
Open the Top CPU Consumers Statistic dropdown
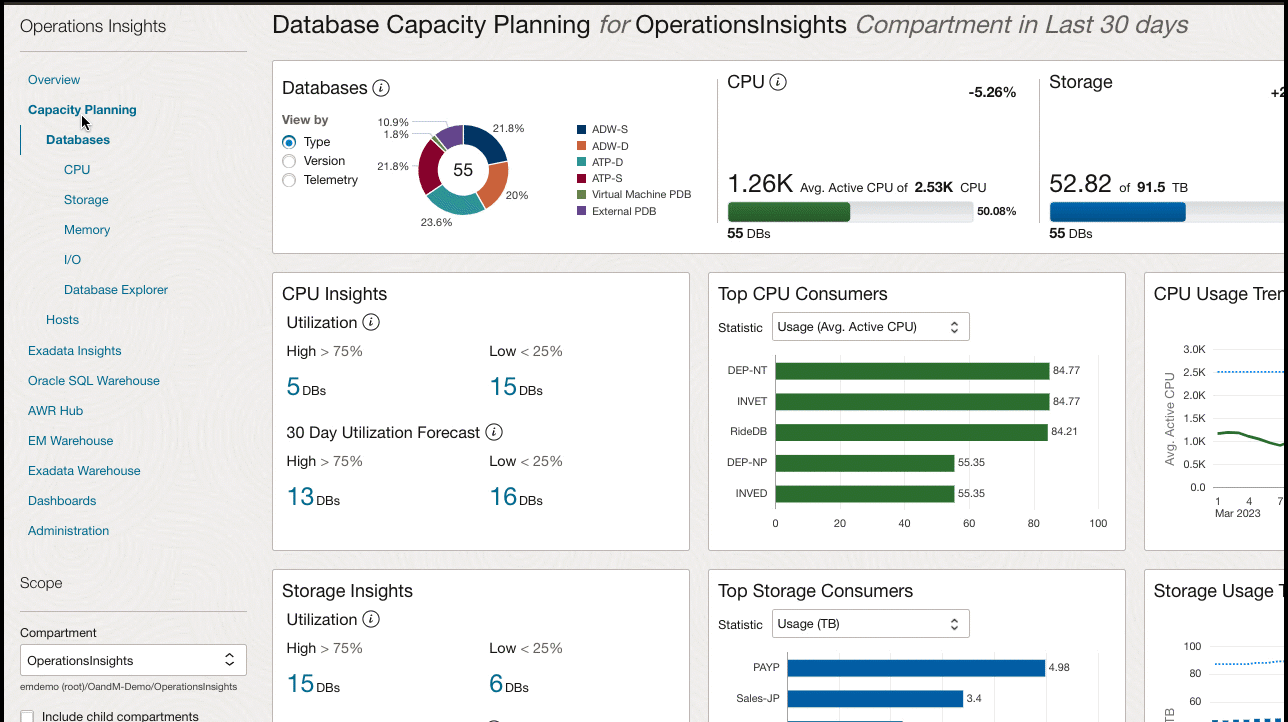pos(870,327)
